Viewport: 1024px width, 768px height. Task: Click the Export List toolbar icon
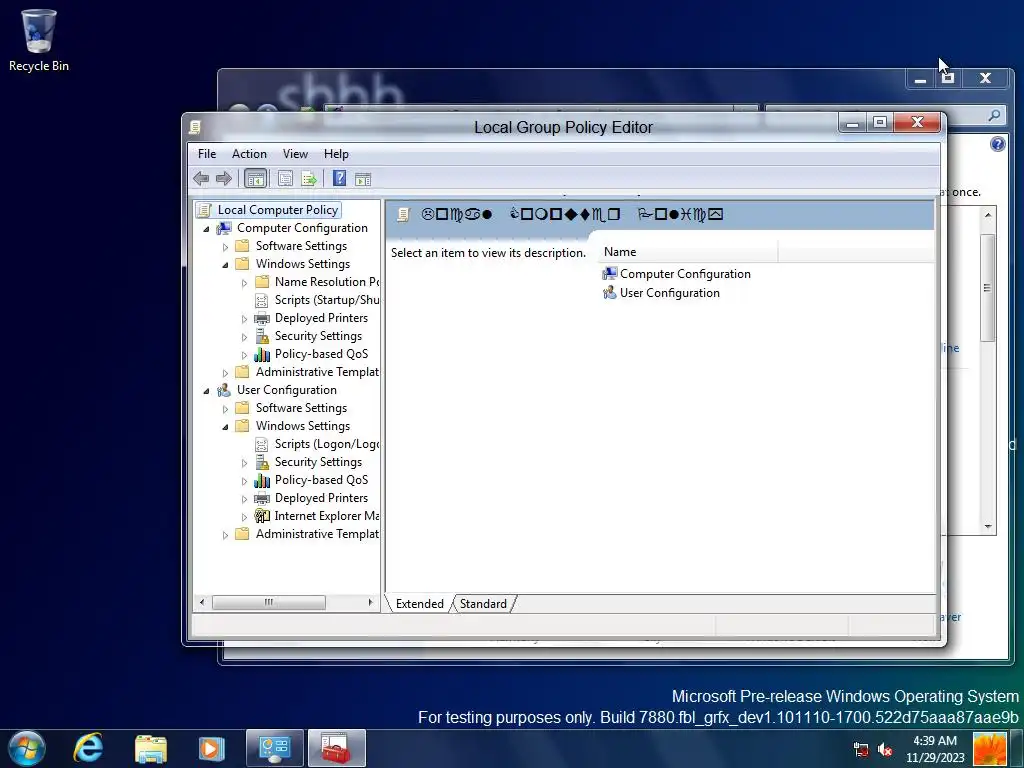[x=309, y=178]
